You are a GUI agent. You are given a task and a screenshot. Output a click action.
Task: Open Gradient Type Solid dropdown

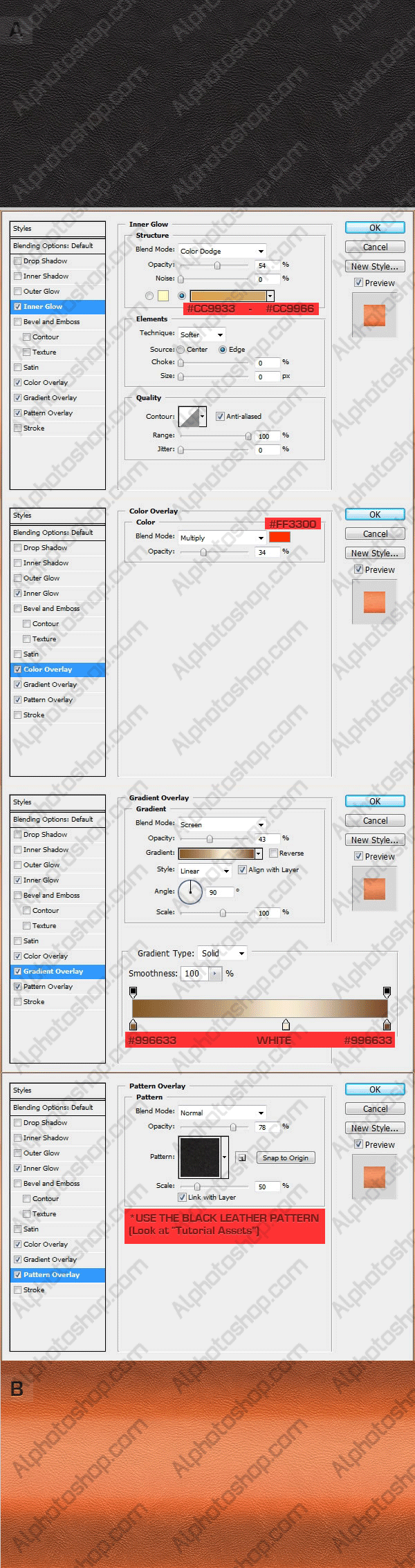coord(222,953)
